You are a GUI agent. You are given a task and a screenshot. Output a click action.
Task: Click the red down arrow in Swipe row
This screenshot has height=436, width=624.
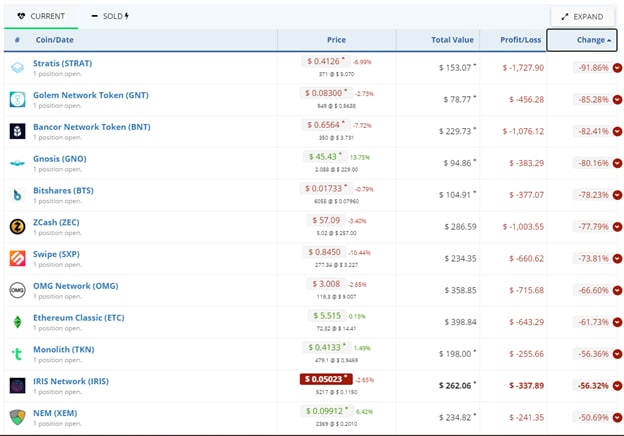[617, 259]
